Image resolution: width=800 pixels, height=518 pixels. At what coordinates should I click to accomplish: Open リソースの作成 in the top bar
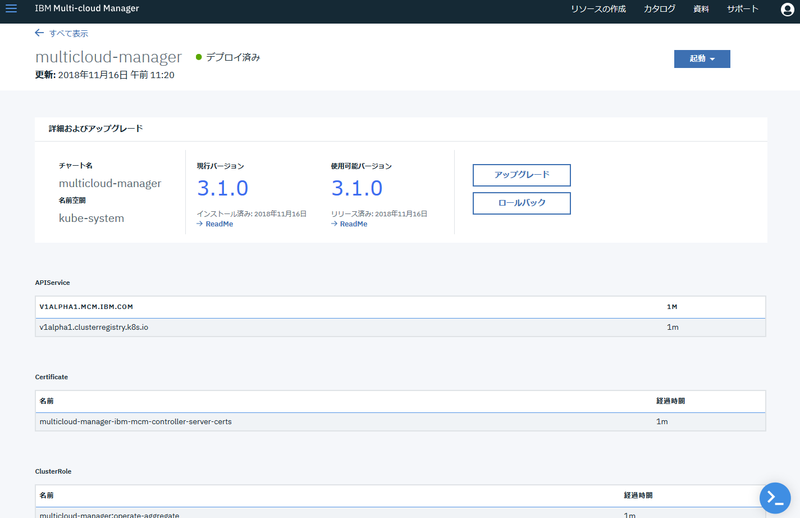[x=598, y=9]
